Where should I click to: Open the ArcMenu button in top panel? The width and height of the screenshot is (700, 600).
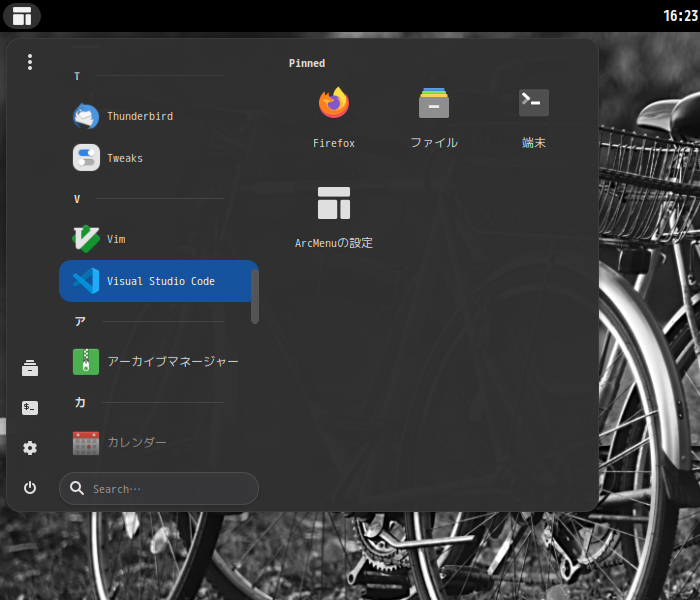(x=22, y=16)
